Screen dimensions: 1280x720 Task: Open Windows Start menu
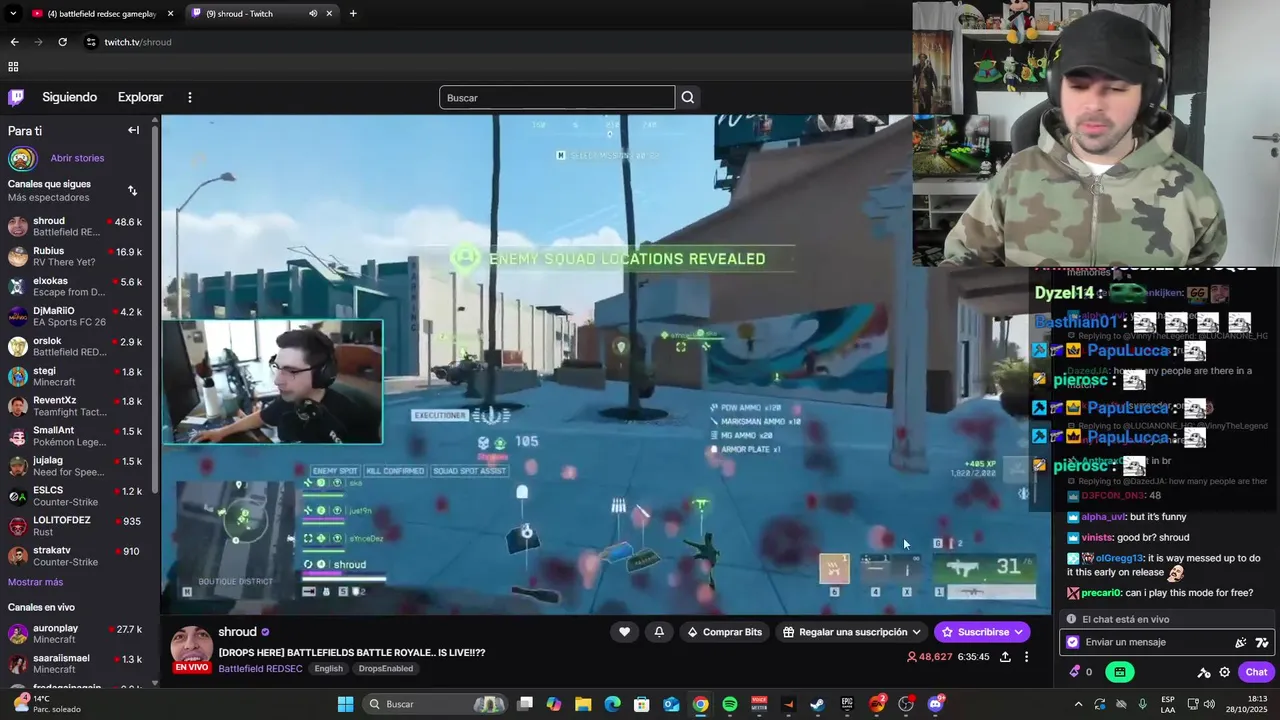coord(345,704)
